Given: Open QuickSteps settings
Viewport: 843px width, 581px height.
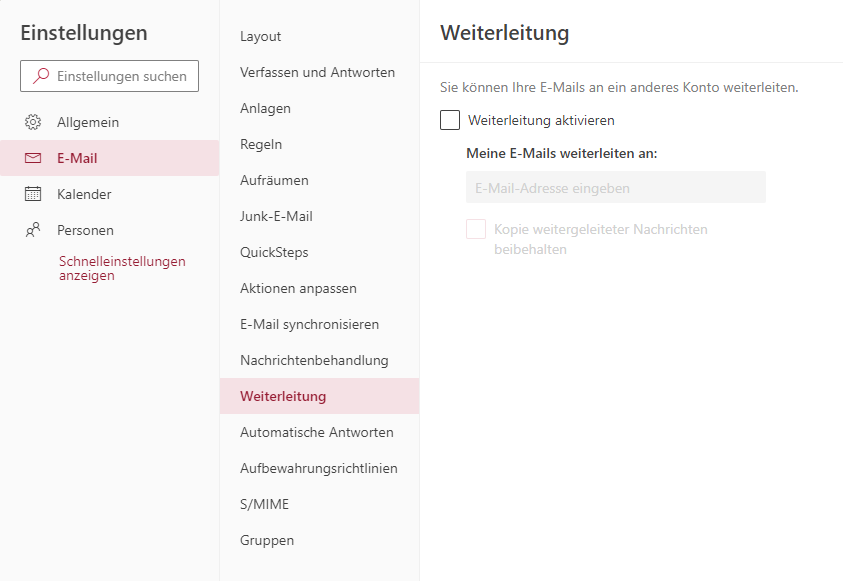Looking at the screenshot, I should [274, 252].
